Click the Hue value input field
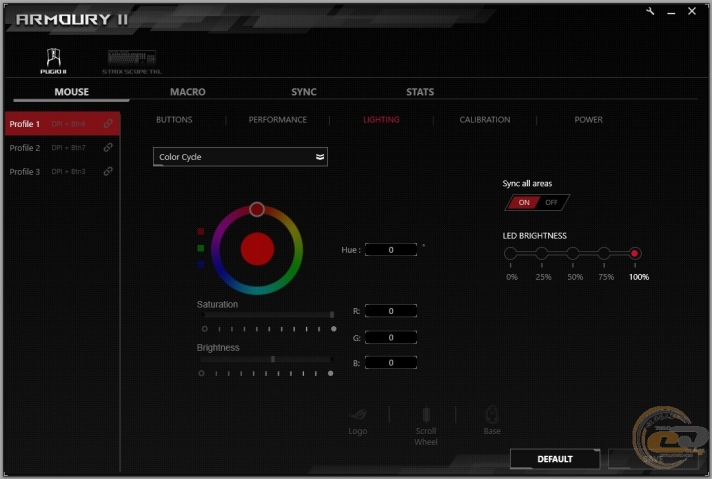712x479 pixels. click(391, 250)
